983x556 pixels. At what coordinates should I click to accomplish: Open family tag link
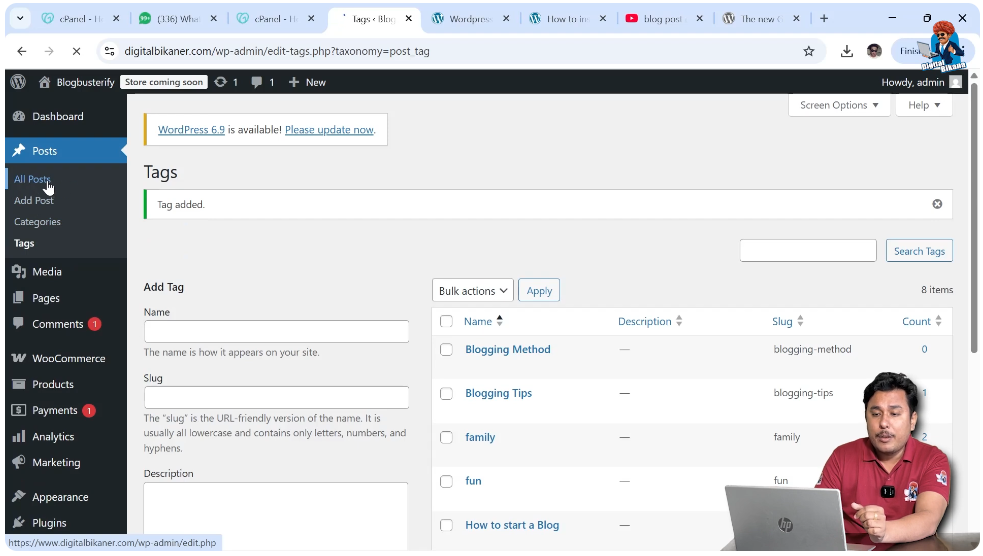[x=480, y=438]
